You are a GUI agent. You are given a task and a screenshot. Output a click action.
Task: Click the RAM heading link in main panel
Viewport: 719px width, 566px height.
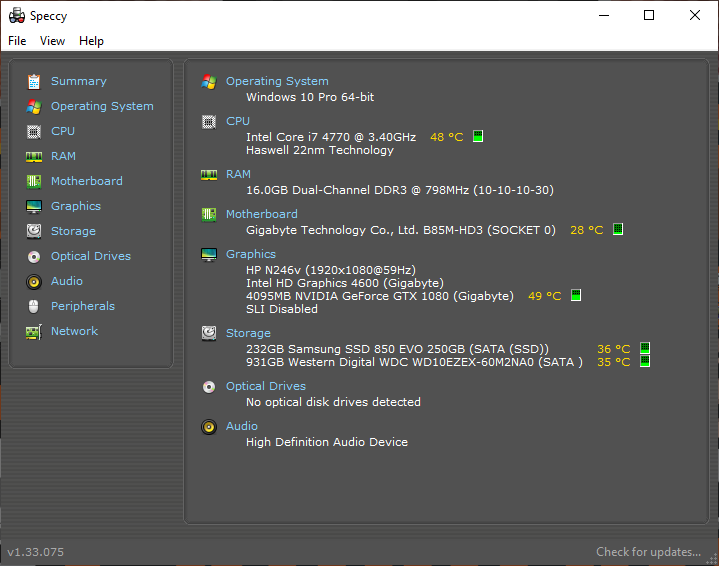click(238, 174)
